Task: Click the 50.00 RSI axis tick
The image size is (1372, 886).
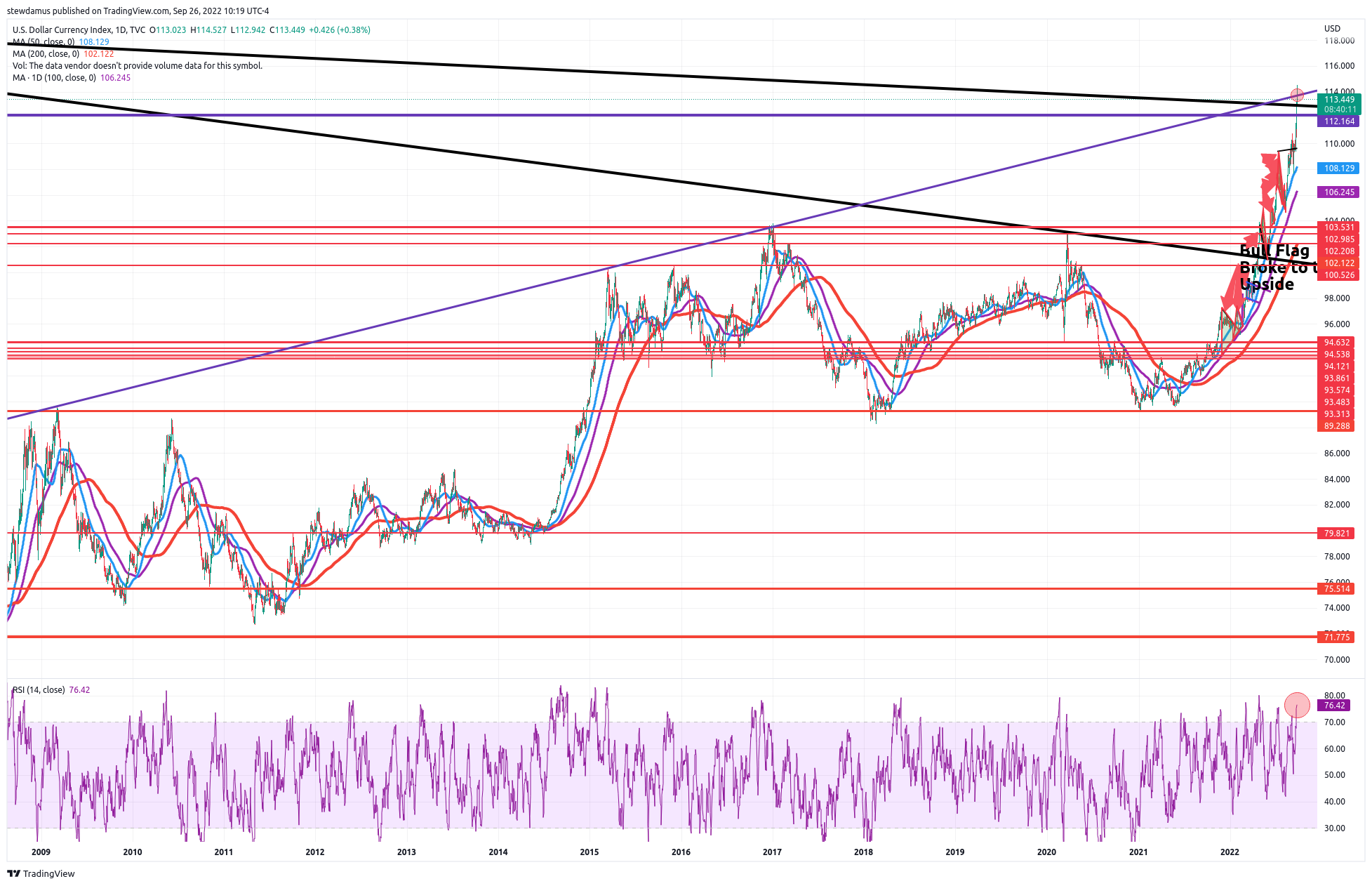Action: (x=1335, y=775)
